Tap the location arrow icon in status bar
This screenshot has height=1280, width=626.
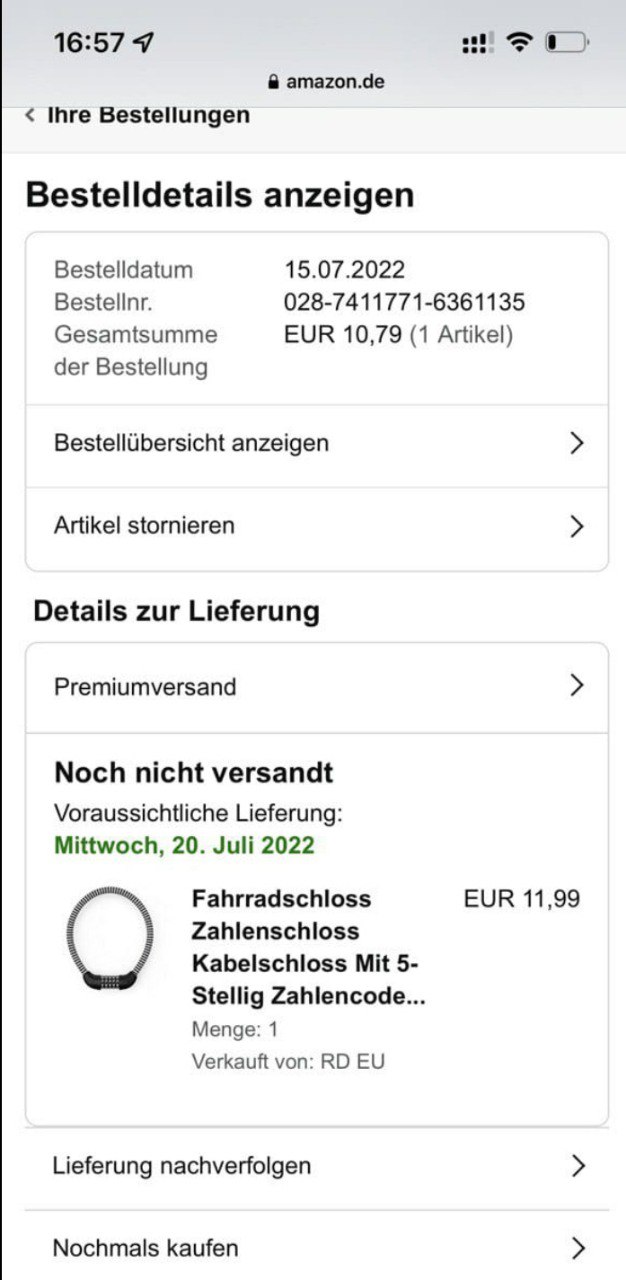click(x=144, y=43)
